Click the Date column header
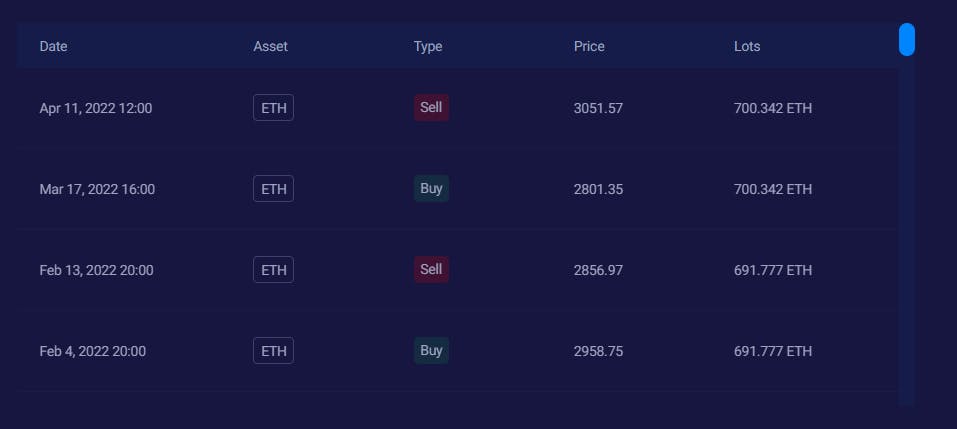The image size is (957, 429). [x=54, y=46]
